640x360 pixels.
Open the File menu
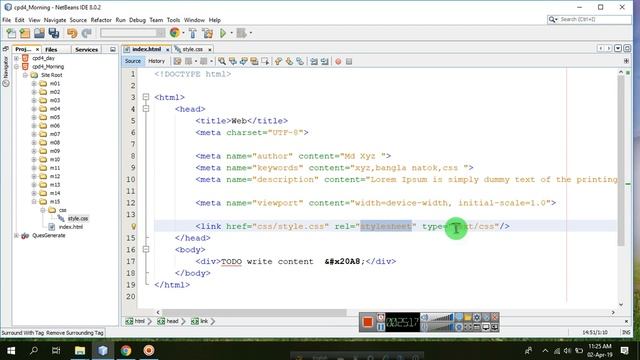7,20
